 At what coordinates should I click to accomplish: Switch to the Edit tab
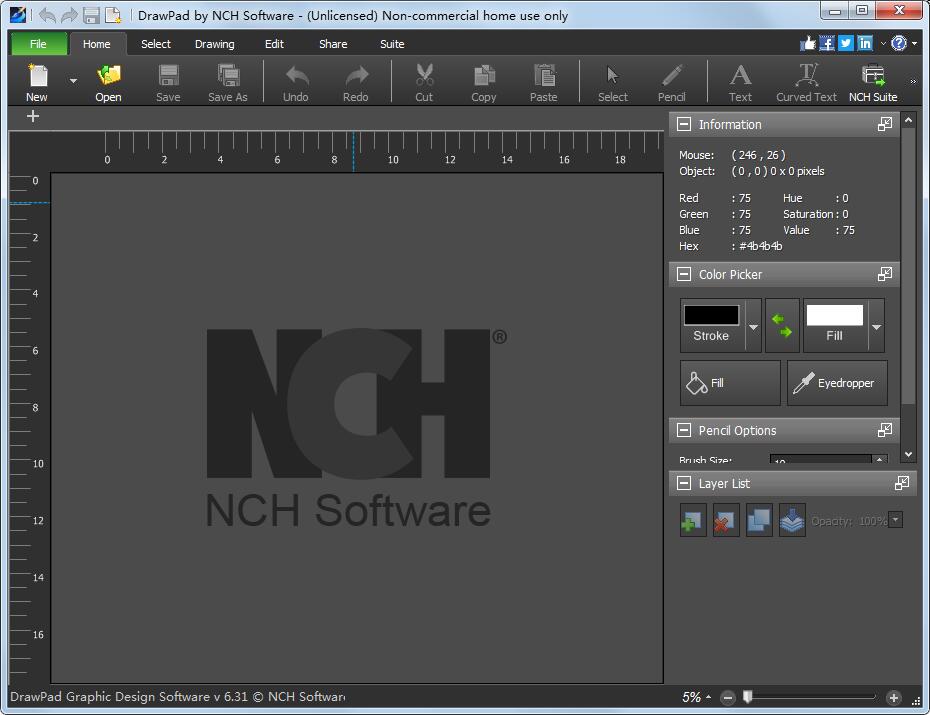tap(275, 44)
